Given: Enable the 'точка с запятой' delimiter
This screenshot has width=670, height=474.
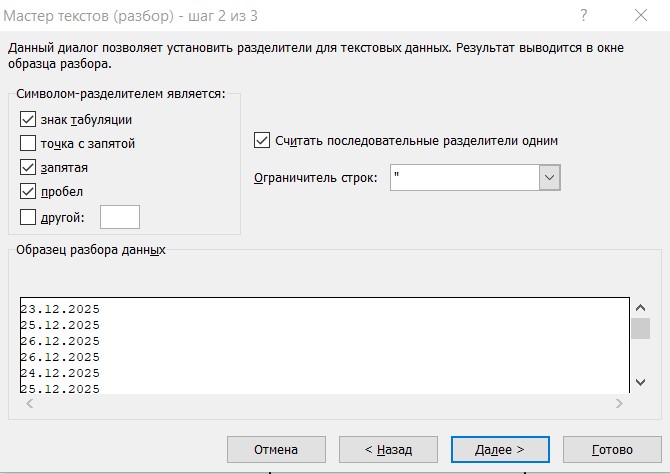Looking at the screenshot, I should pos(28,143).
